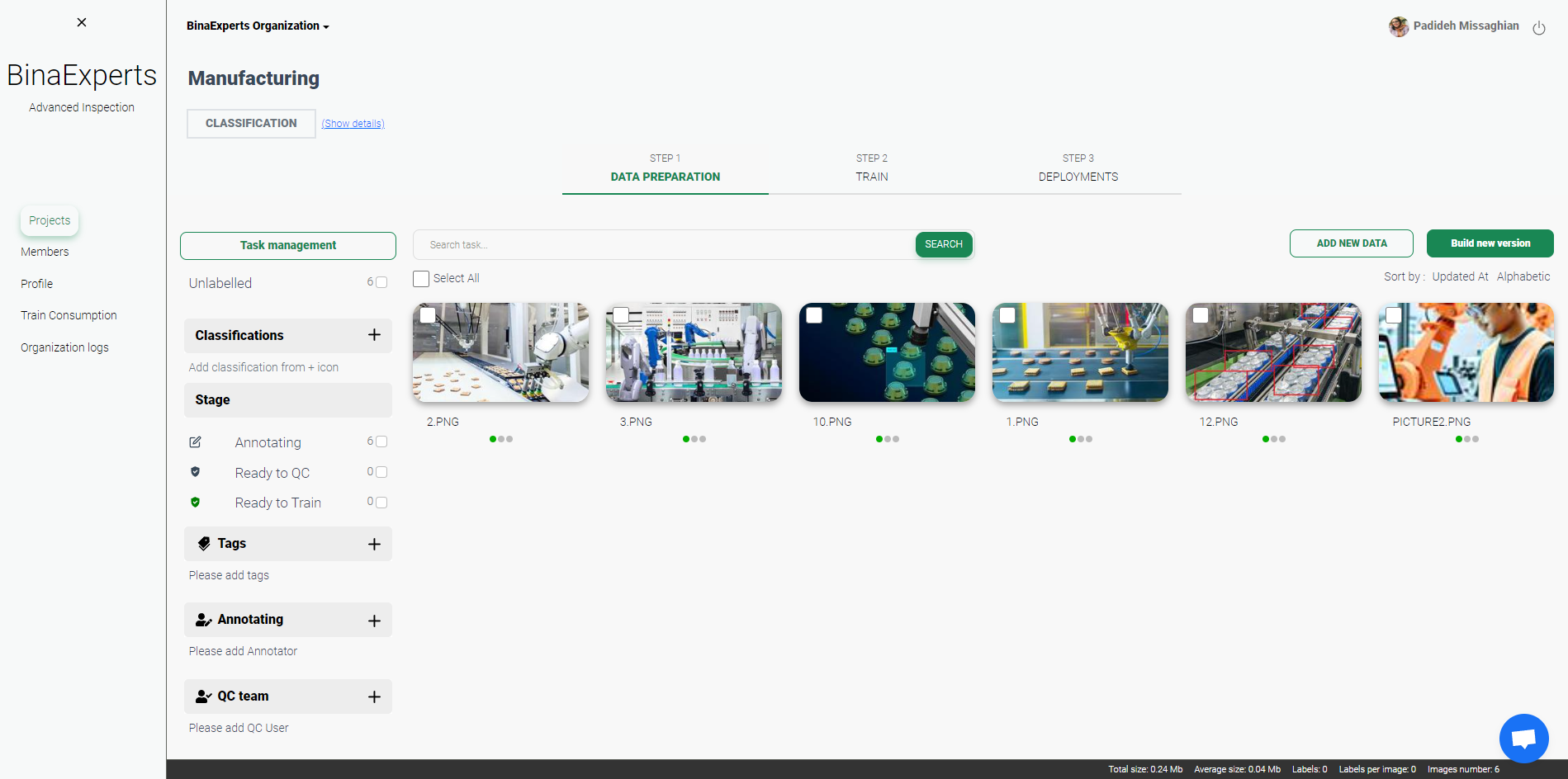This screenshot has width=1568, height=779.
Task: Click the Task management button
Action: [x=288, y=246]
